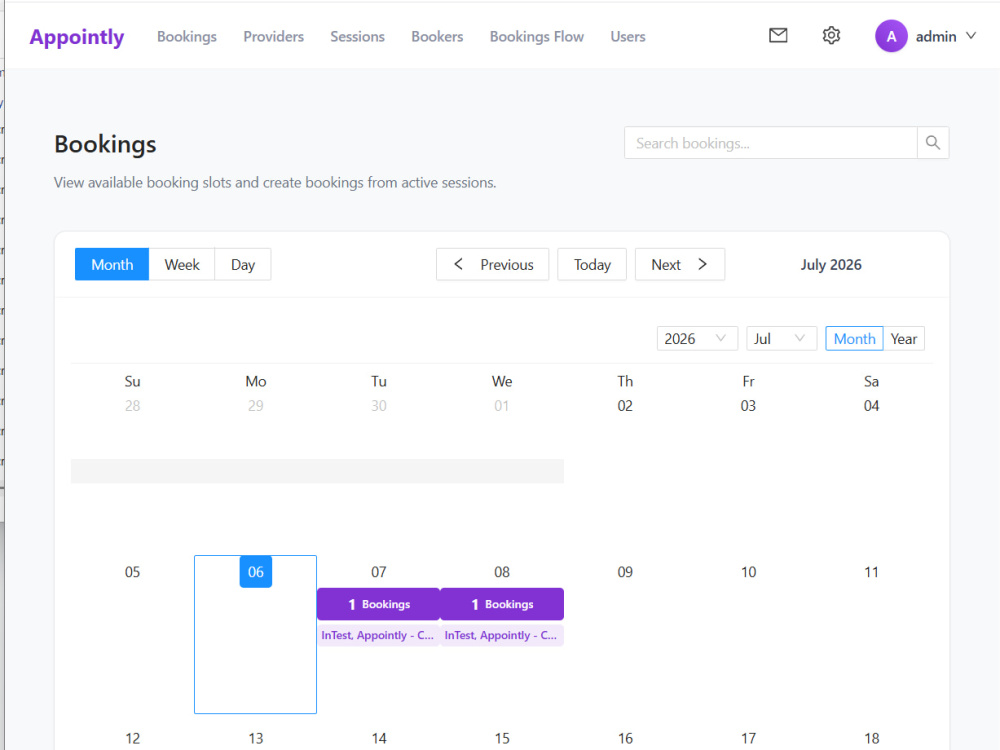Open the 2026 year dropdown
Viewport: 1000px width, 750px height.
697,339
